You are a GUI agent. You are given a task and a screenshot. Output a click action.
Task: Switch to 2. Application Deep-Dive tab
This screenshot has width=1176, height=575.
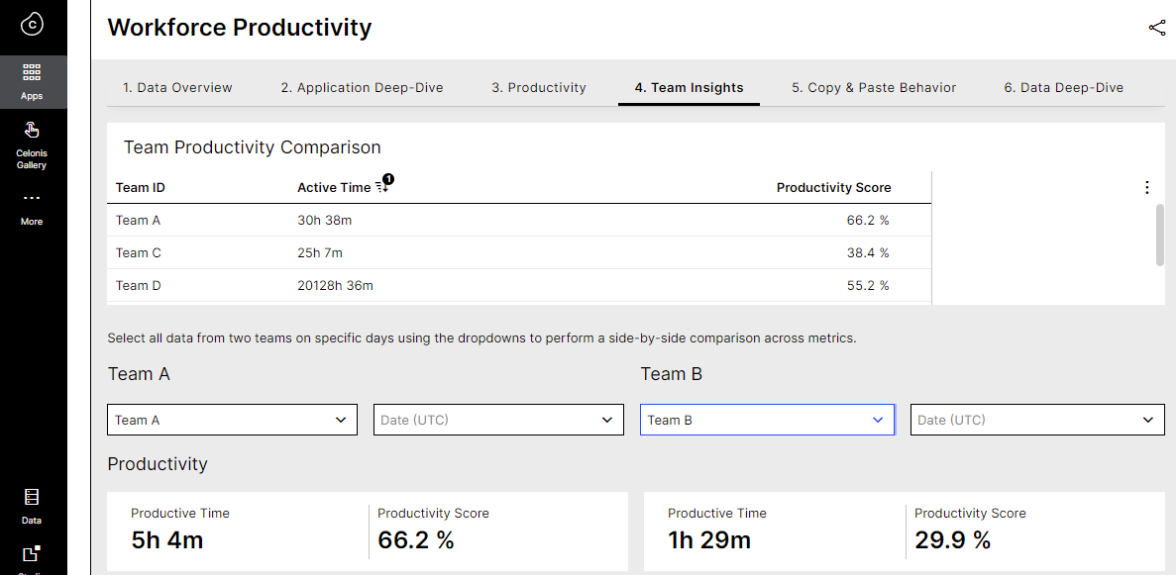pyautogui.click(x=362, y=88)
